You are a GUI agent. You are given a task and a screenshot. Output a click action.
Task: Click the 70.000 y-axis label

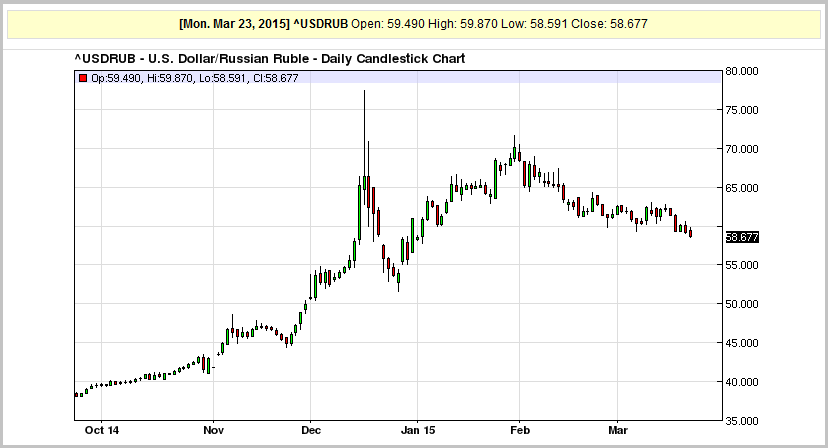pyautogui.click(x=742, y=149)
